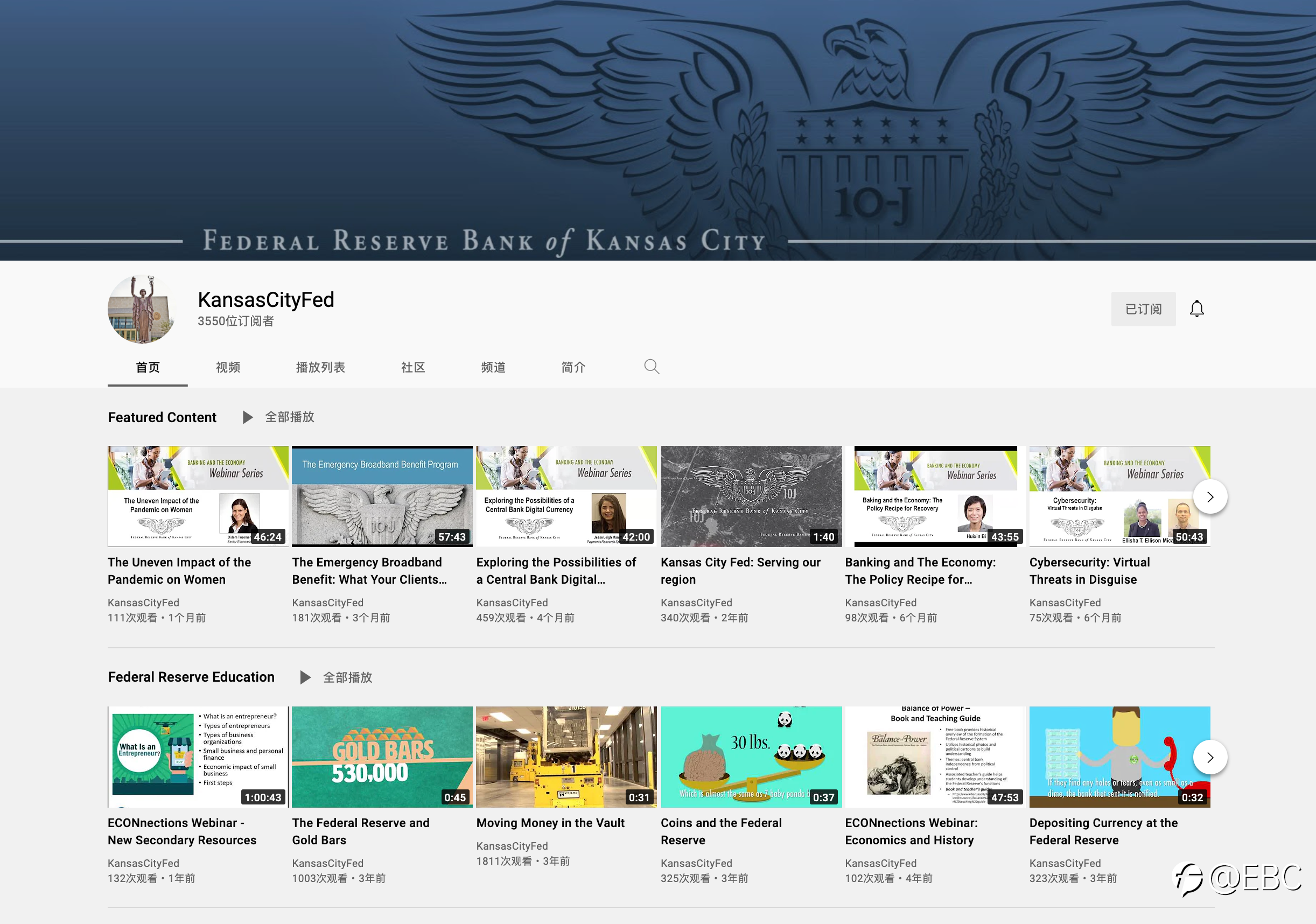The height and width of the screenshot is (924, 1316).
Task: Open the Emergency Broadband Benefit Program thumbnail
Action: [x=382, y=496]
